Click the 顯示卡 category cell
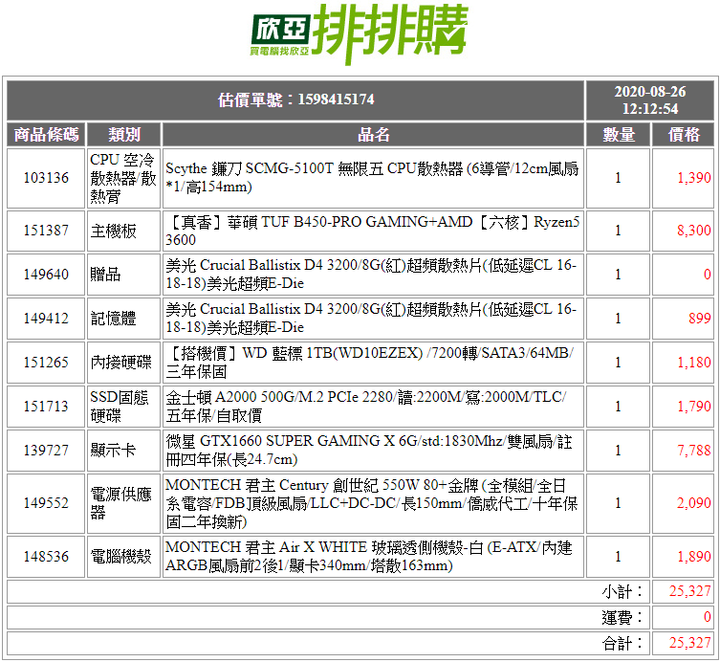Image resolution: width=720 pixels, height=662 pixels. click(123, 450)
